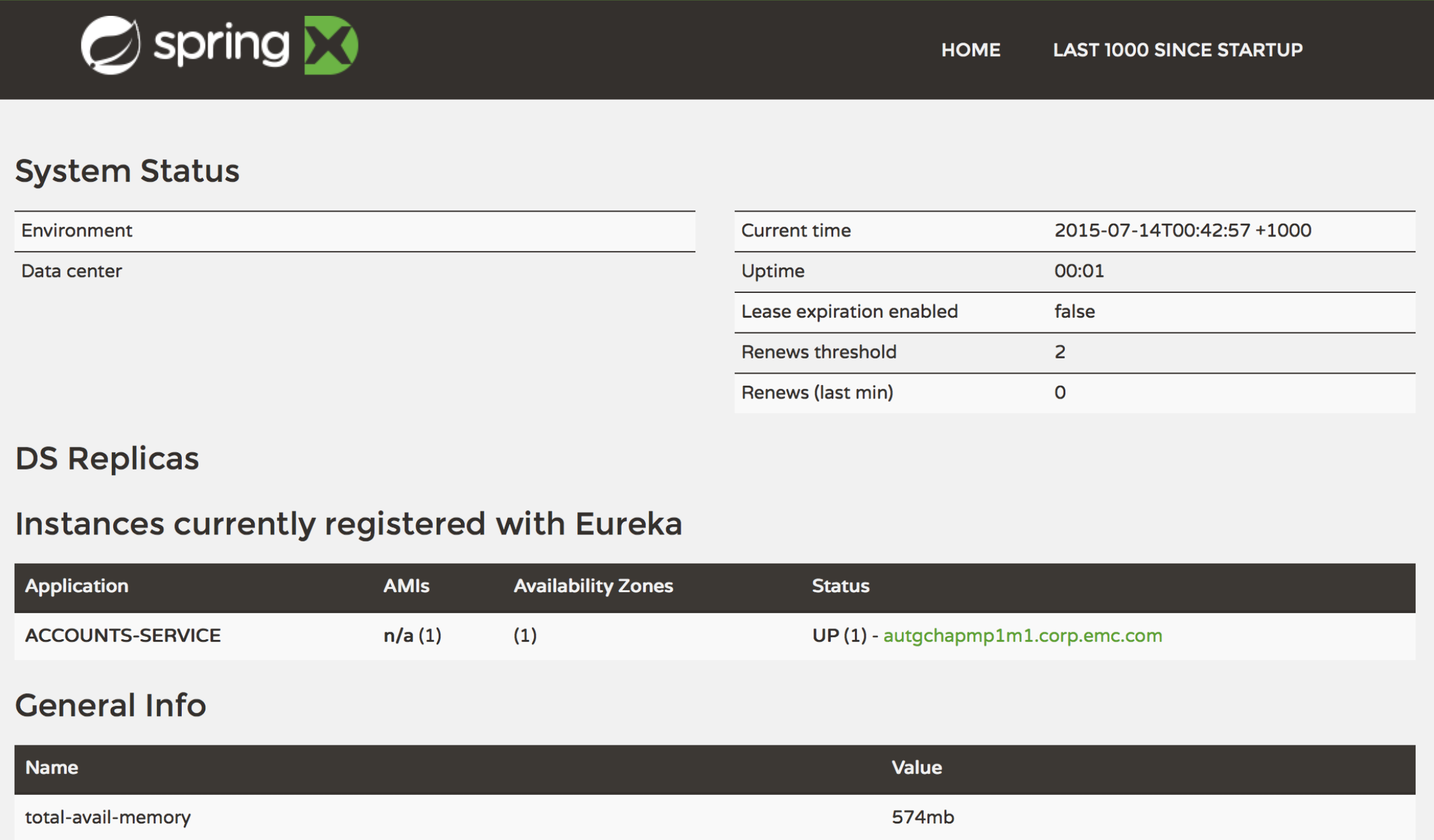Click the ACCOUNTS-SERVICE application cell
The width and height of the screenshot is (1434, 840).
pos(123,636)
